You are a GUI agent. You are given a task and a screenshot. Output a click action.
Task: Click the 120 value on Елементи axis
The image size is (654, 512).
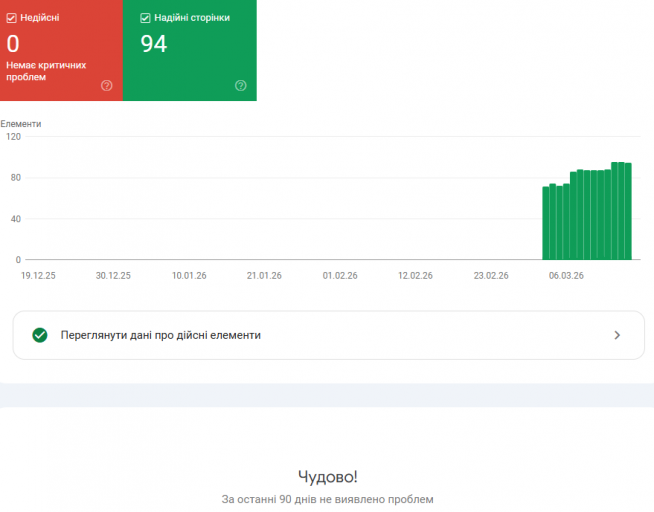[x=13, y=137]
